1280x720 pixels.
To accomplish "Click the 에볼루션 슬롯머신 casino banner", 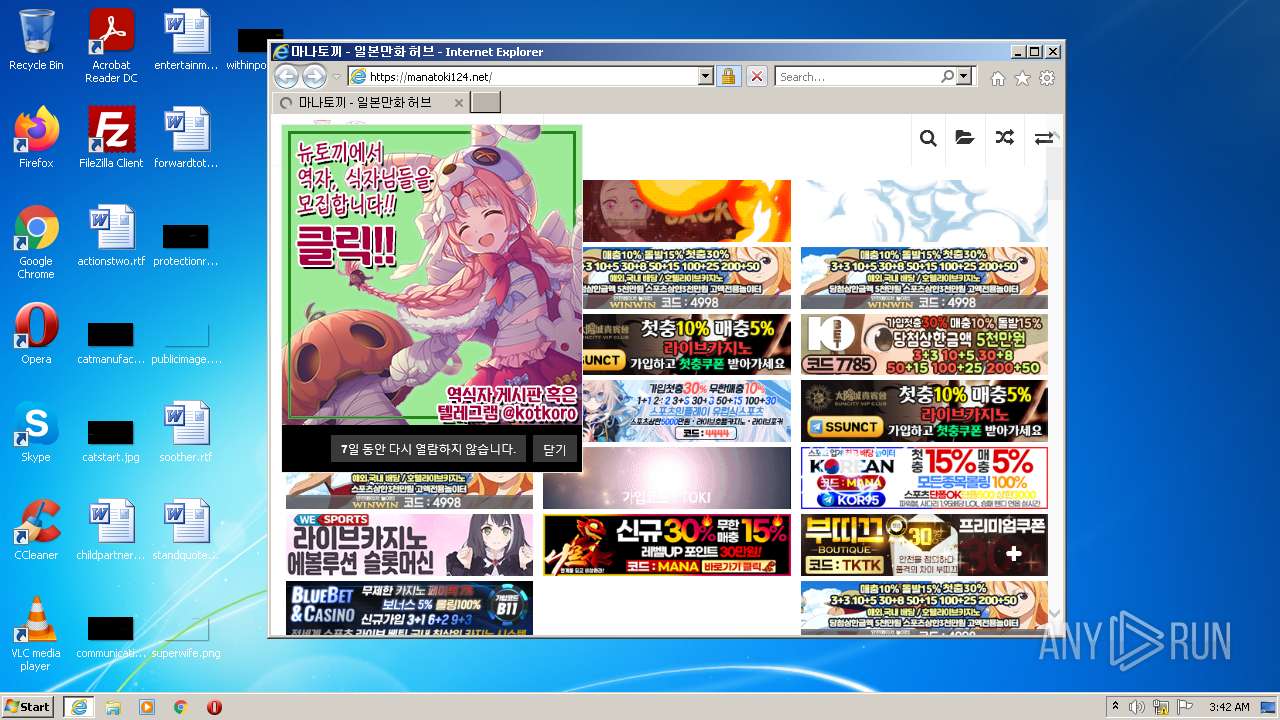I will (409, 545).
